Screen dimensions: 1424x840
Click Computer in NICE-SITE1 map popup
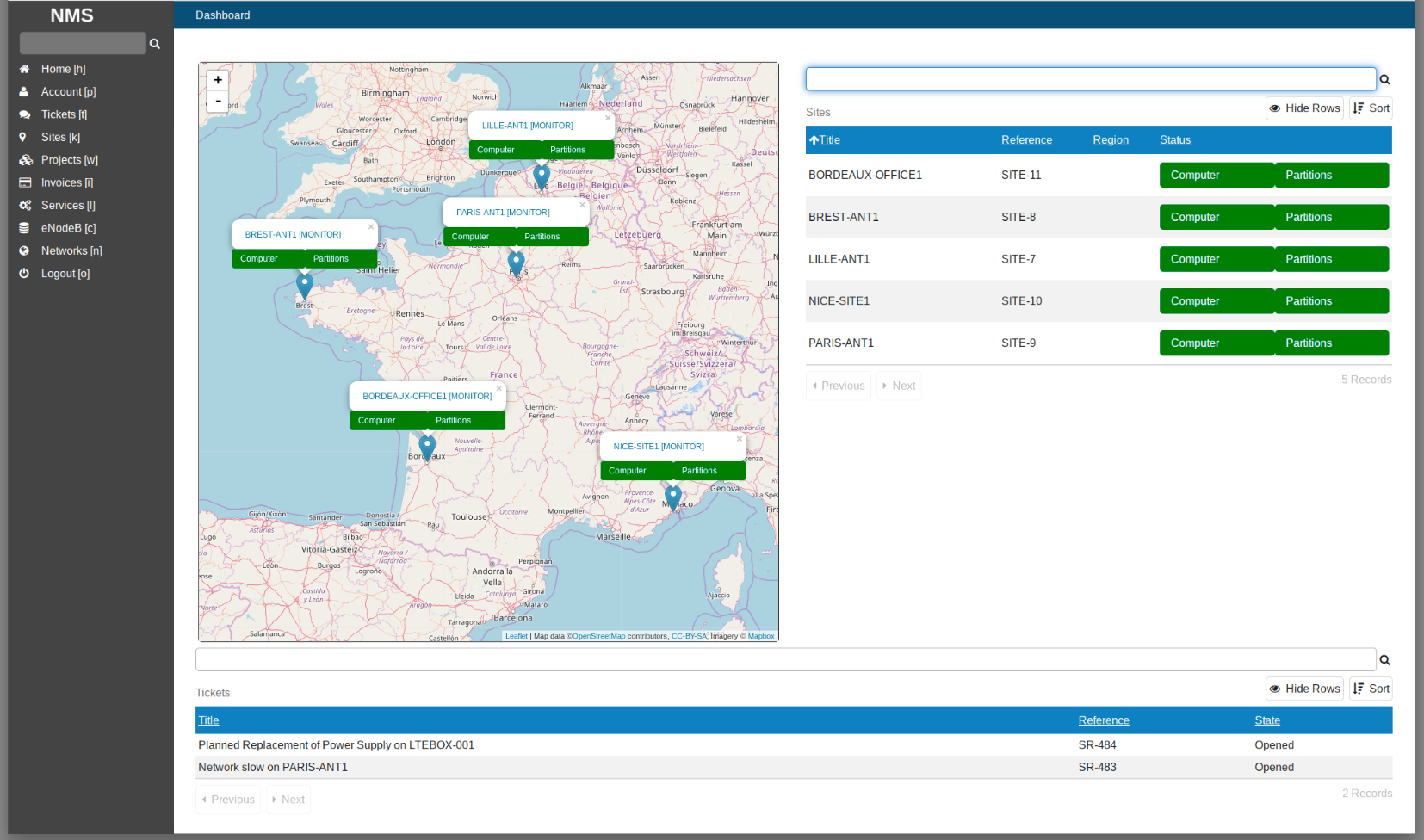(637, 471)
